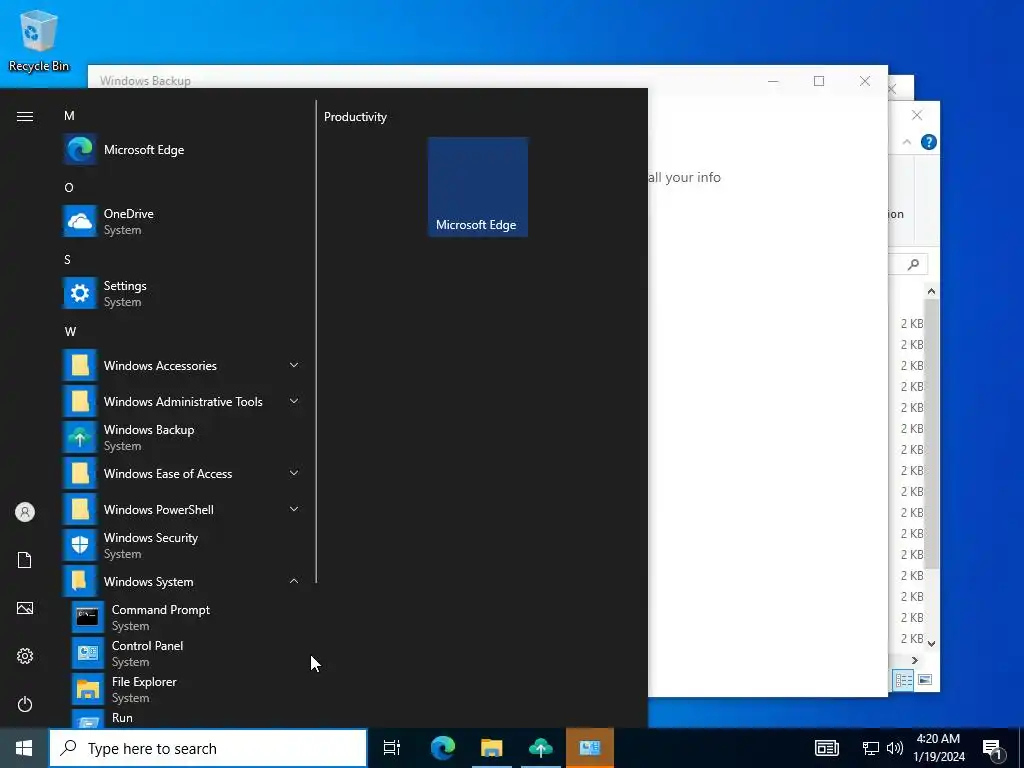Jump to the letter W section header
The width and height of the screenshot is (1024, 768).
pos(71,332)
